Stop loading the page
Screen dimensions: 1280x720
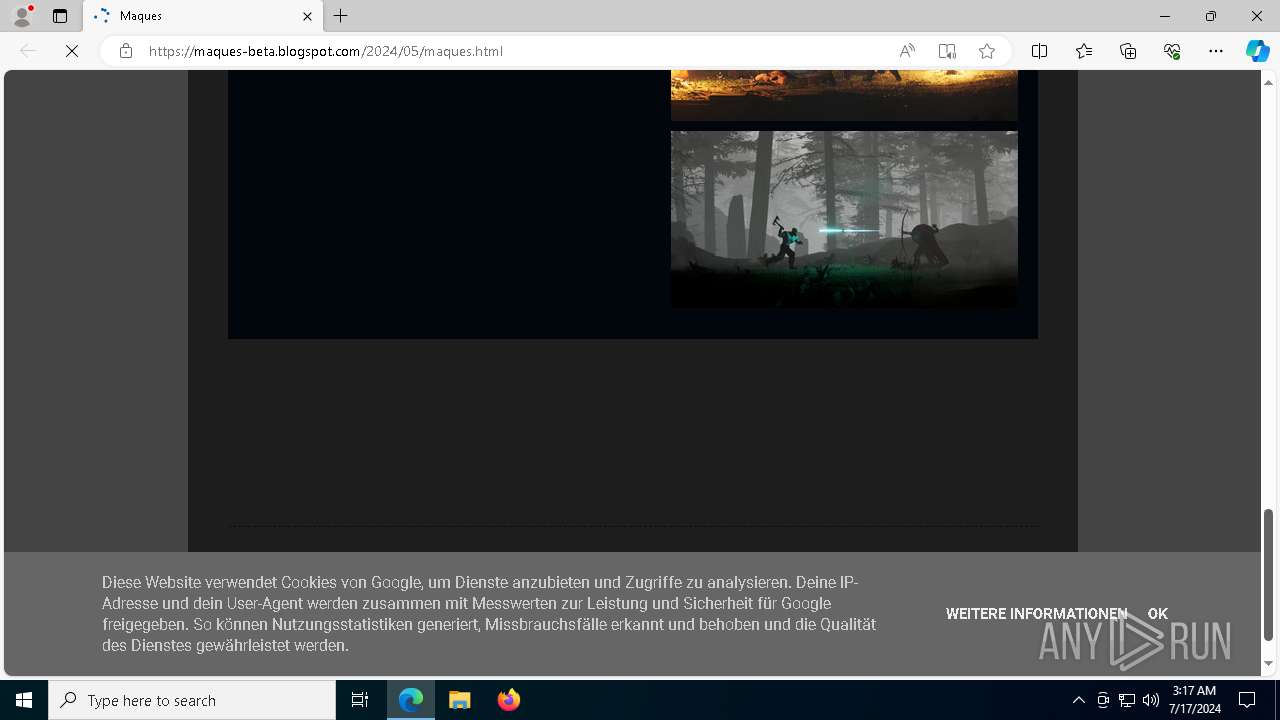(x=72, y=51)
